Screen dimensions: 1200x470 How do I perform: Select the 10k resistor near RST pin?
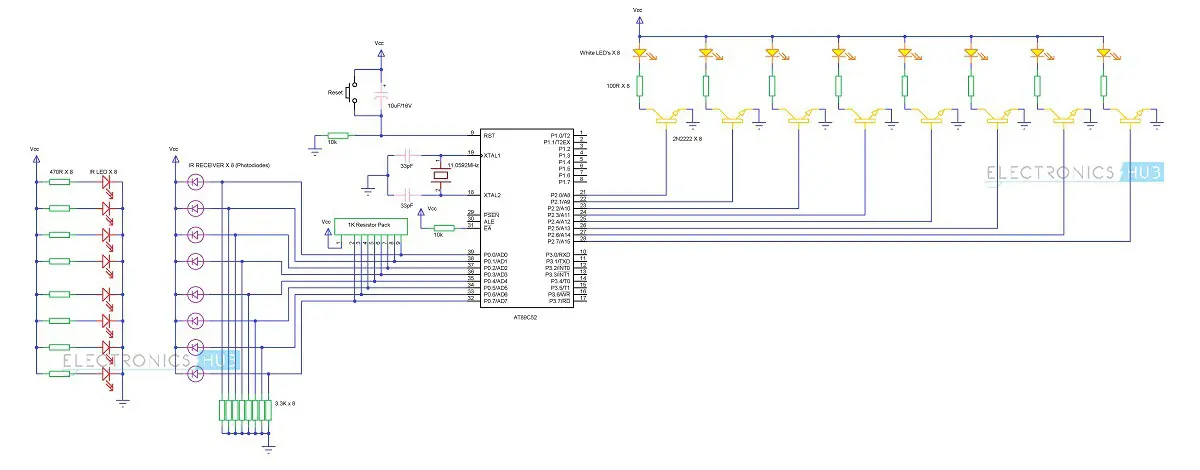click(339, 135)
